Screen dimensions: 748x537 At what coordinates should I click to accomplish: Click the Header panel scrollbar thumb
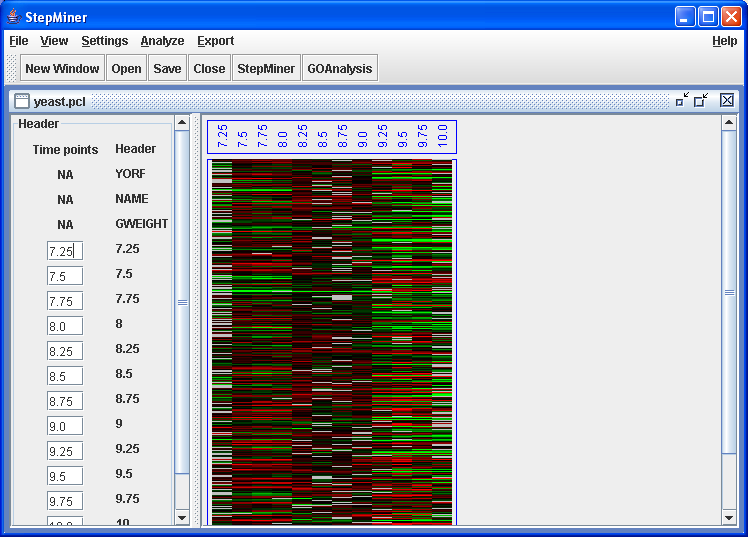pyautogui.click(x=182, y=302)
